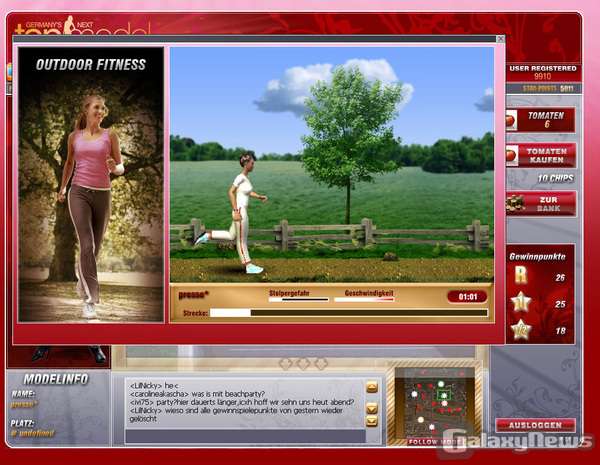Click the 01:01 timer display
600x465 pixels.
click(467, 297)
